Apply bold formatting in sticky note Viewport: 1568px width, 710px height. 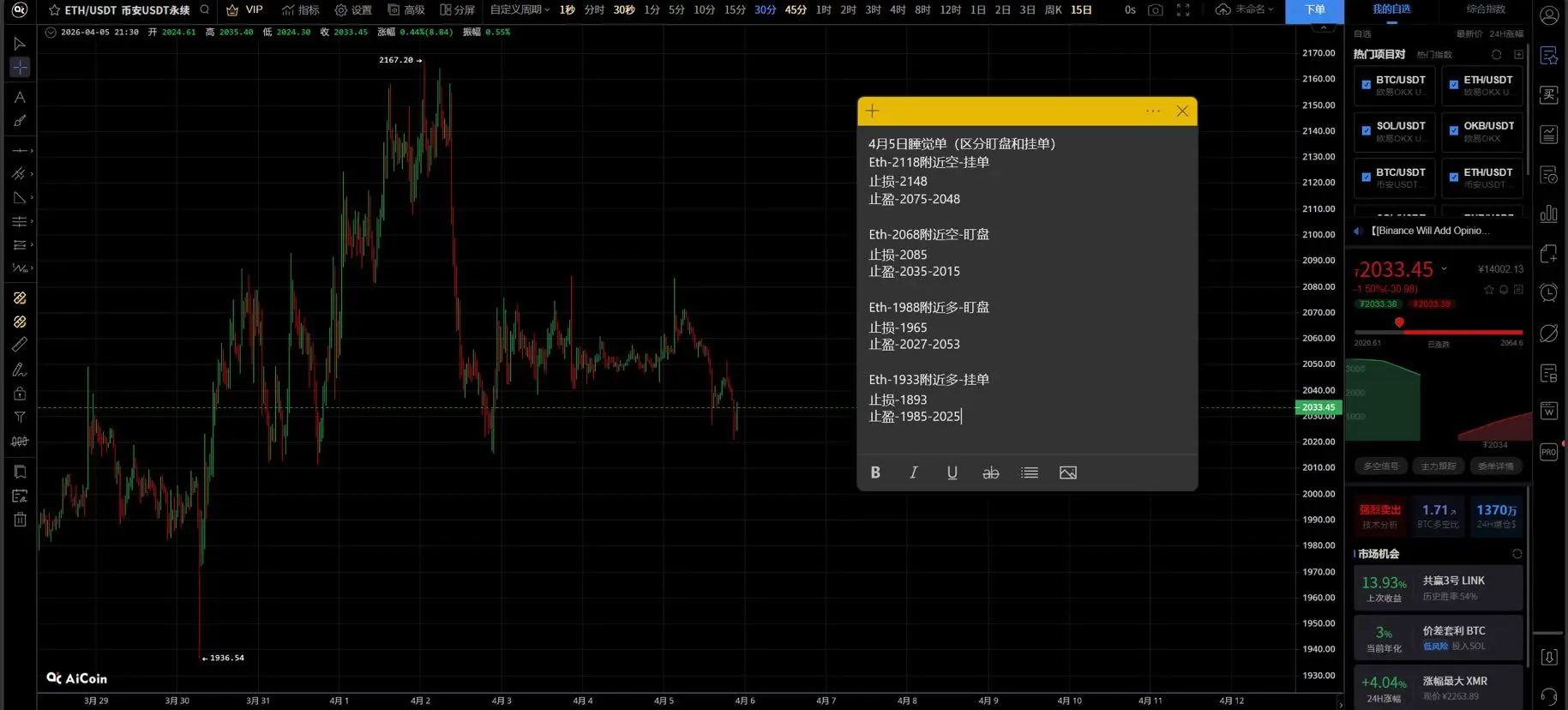pos(875,472)
